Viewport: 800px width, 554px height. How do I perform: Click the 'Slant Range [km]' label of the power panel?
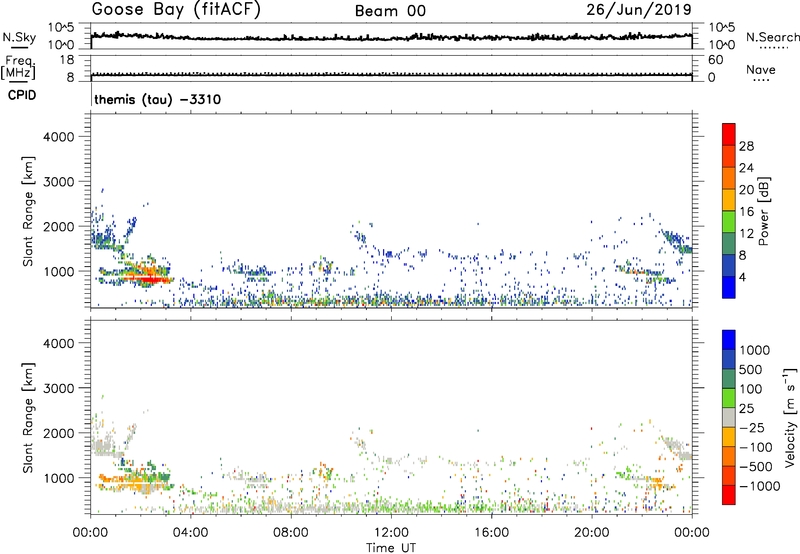tap(28, 211)
